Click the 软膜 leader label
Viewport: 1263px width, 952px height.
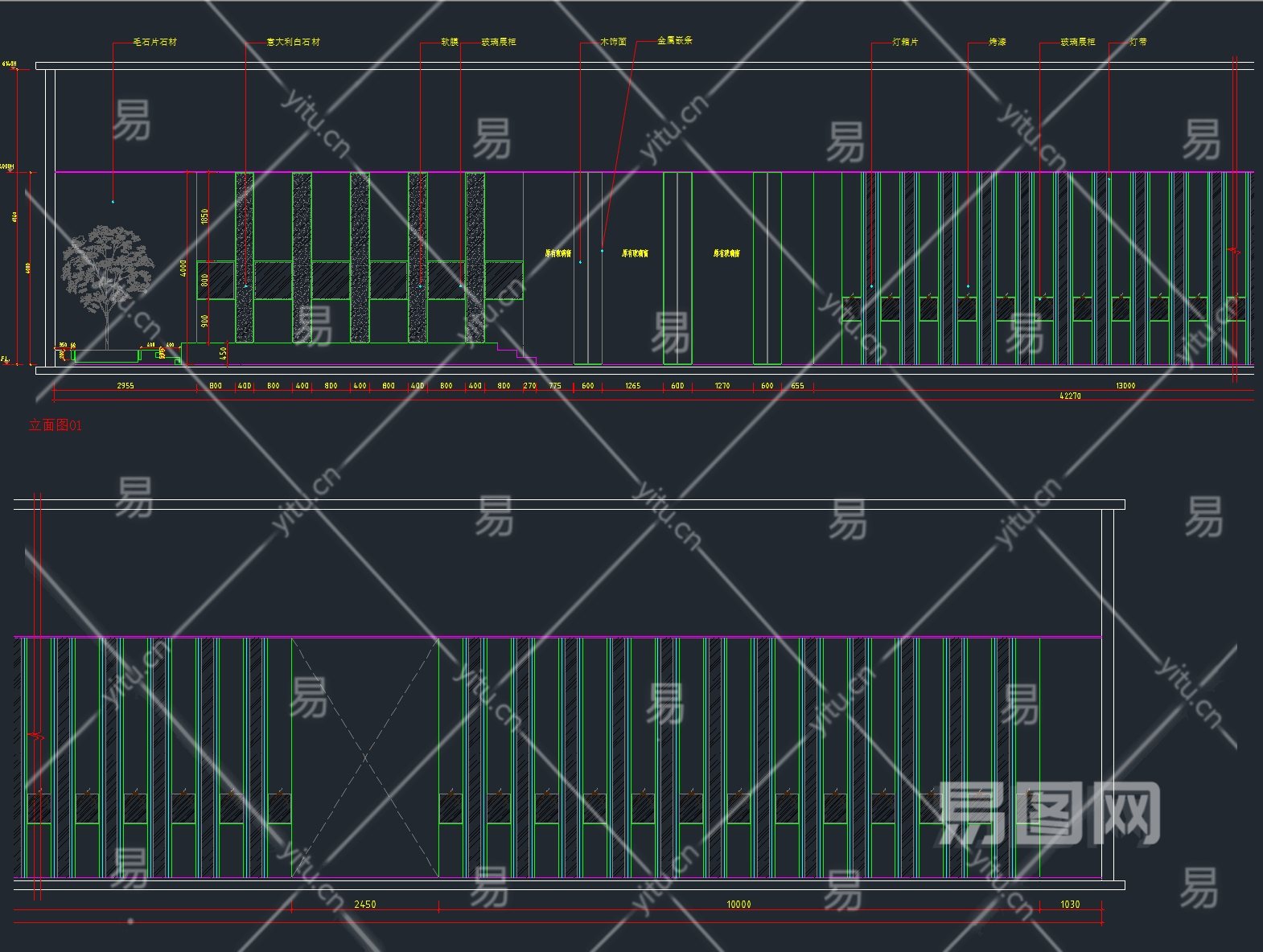(450, 42)
